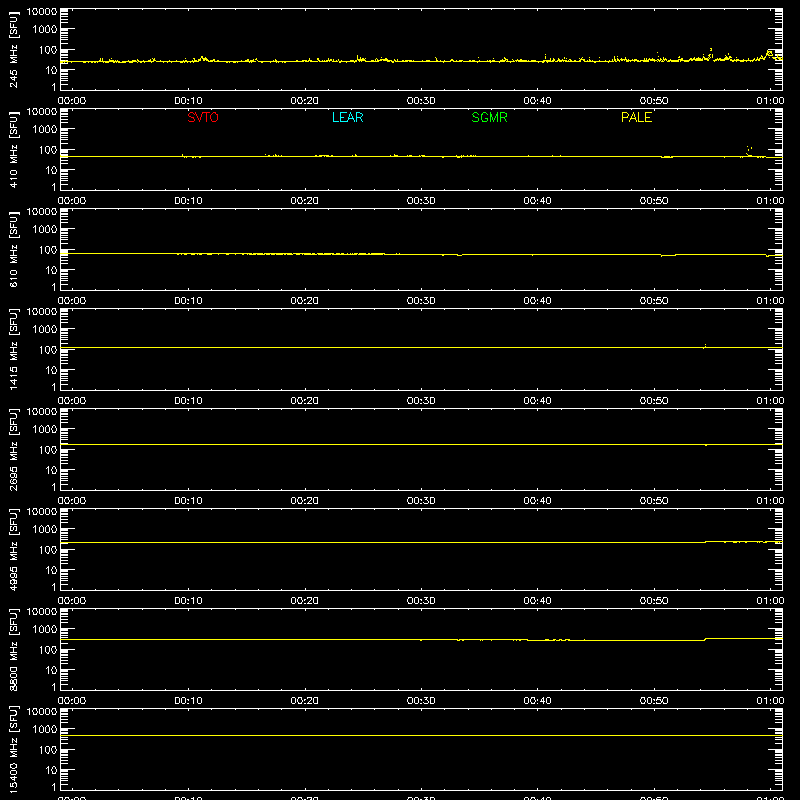Select the 610 MHz [SFU] axis label
This screenshot has width=800, height=800.
click(x=13, y=249)
